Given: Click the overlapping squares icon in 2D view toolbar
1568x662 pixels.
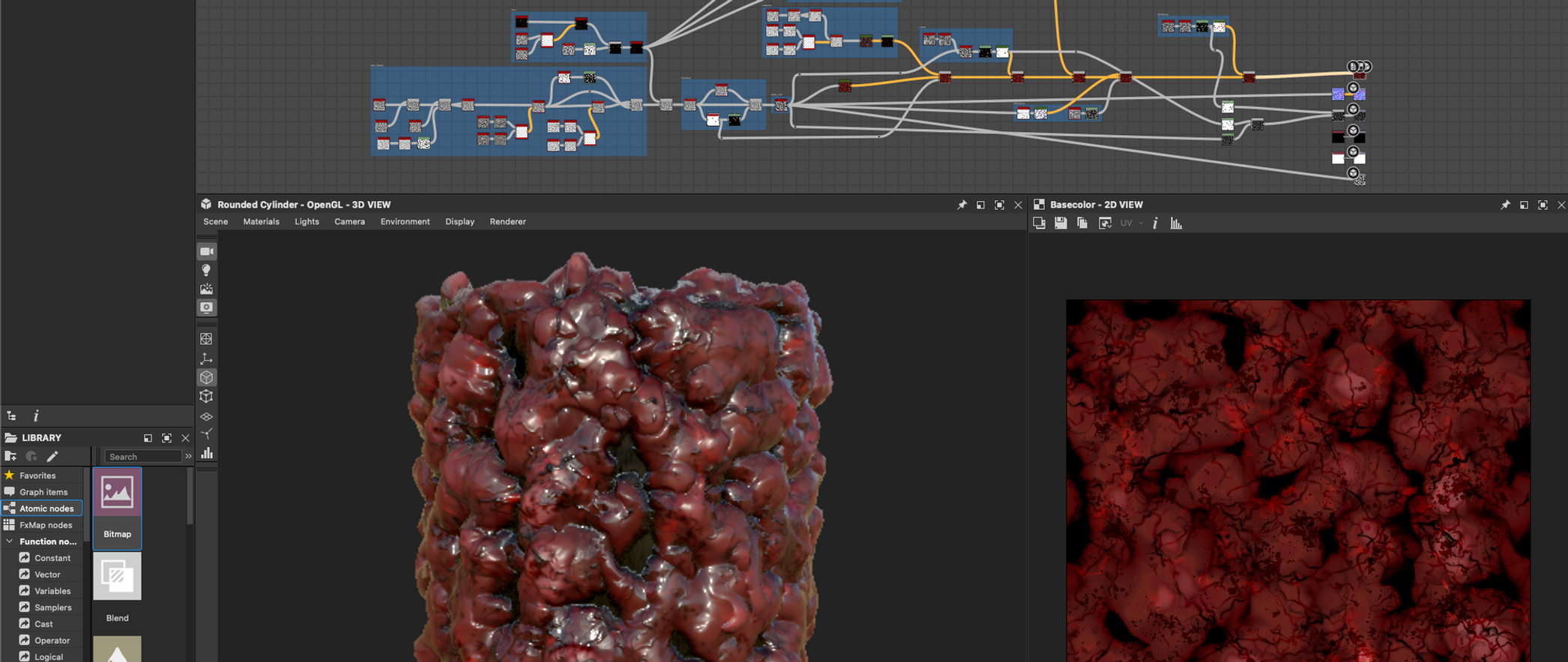Looking at the screenshot, I should 1039,223.
